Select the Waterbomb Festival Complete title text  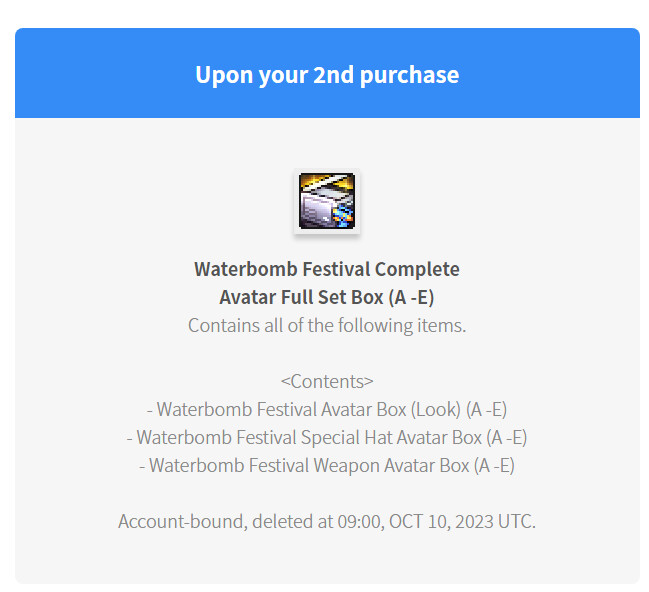click(327, 270)
